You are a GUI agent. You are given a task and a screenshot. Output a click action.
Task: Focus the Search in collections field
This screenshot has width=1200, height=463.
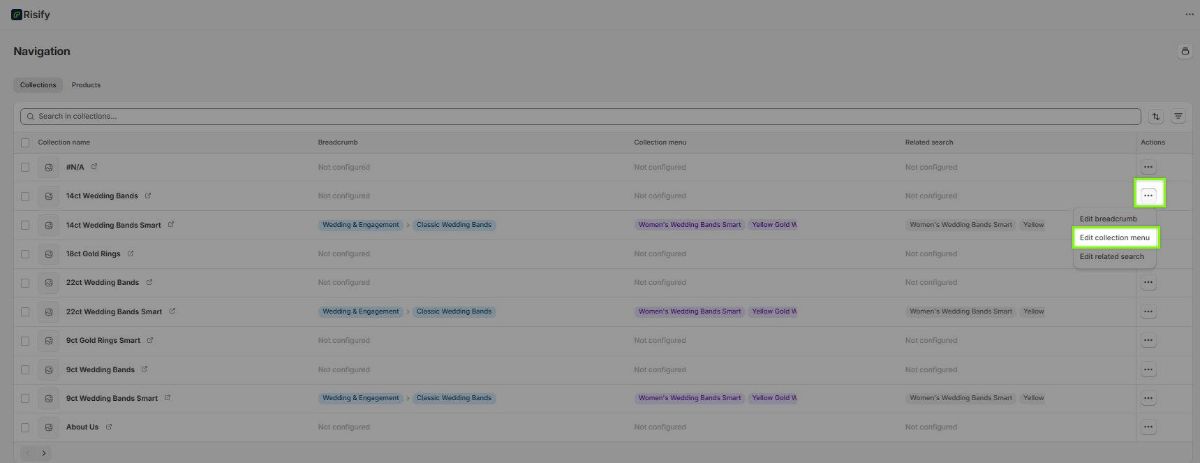pyautogui.click(x=580, y=116)
